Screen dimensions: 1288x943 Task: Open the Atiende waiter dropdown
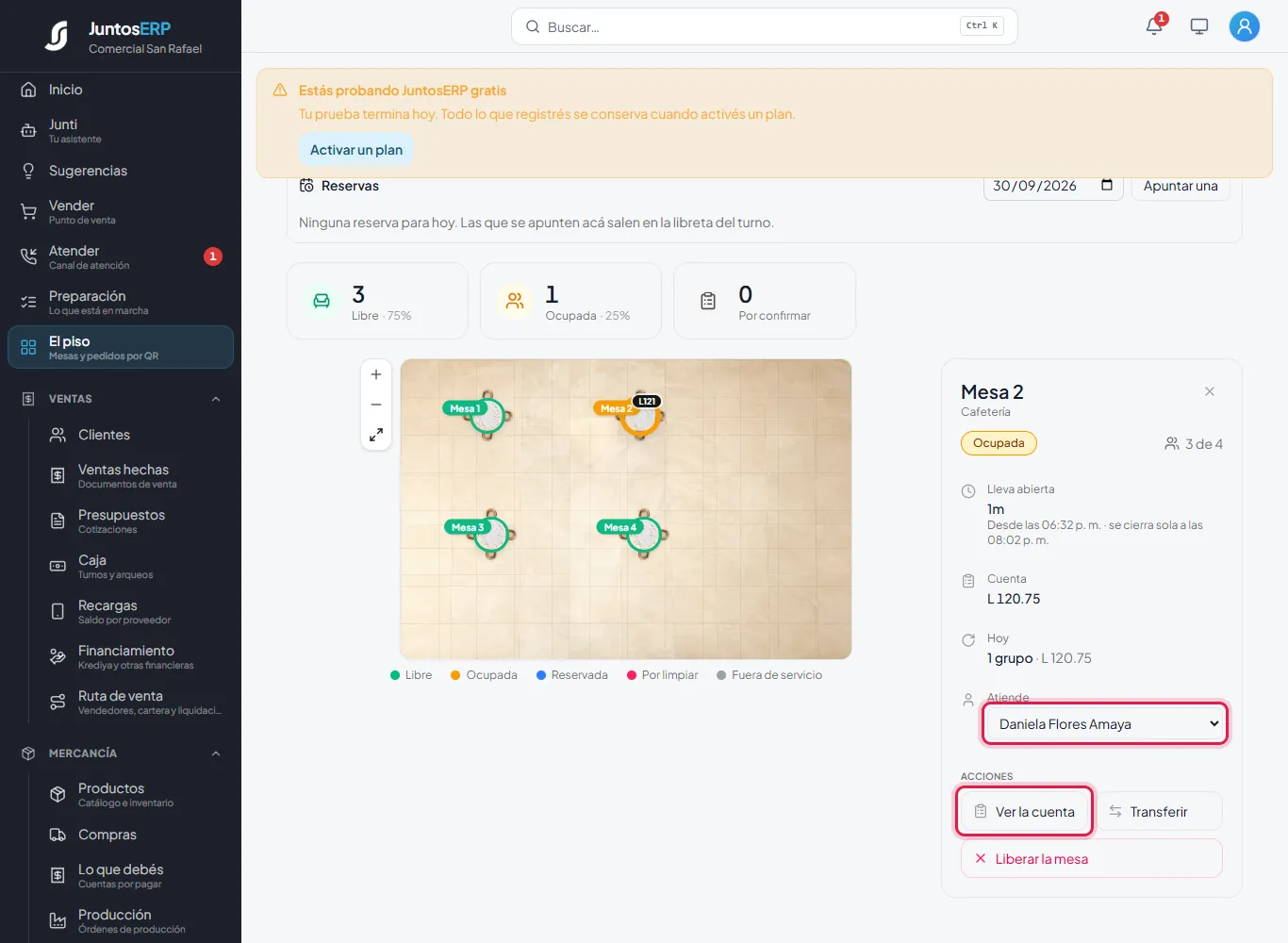(1105, 724)
